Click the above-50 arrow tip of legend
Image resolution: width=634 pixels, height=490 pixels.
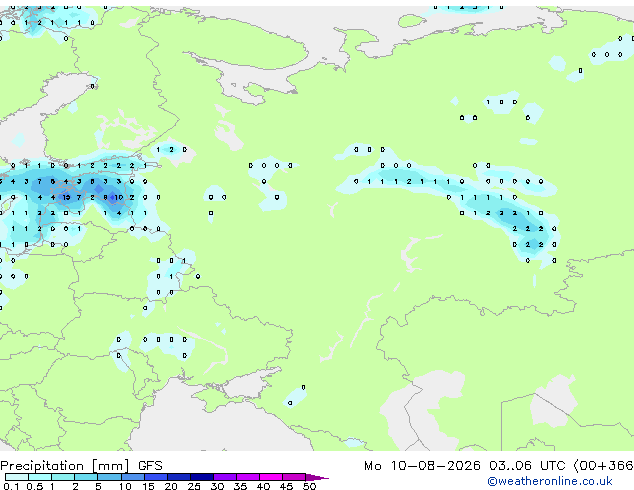coord(317,477)
